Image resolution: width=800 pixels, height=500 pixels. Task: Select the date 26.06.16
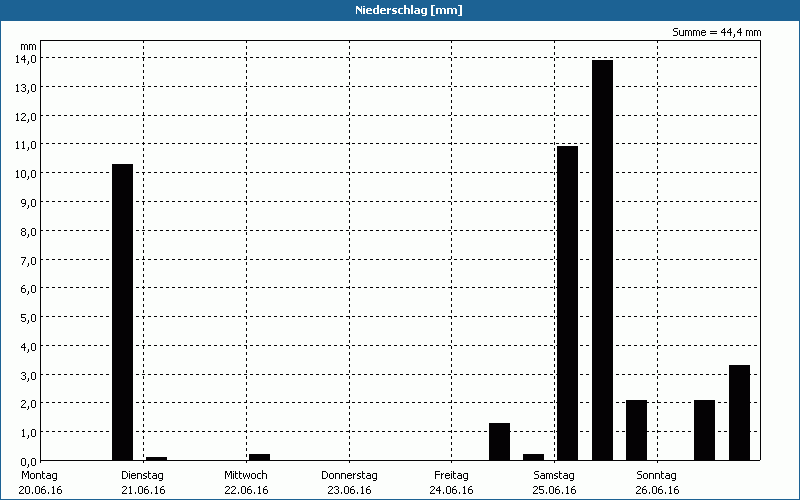point(657,490)
